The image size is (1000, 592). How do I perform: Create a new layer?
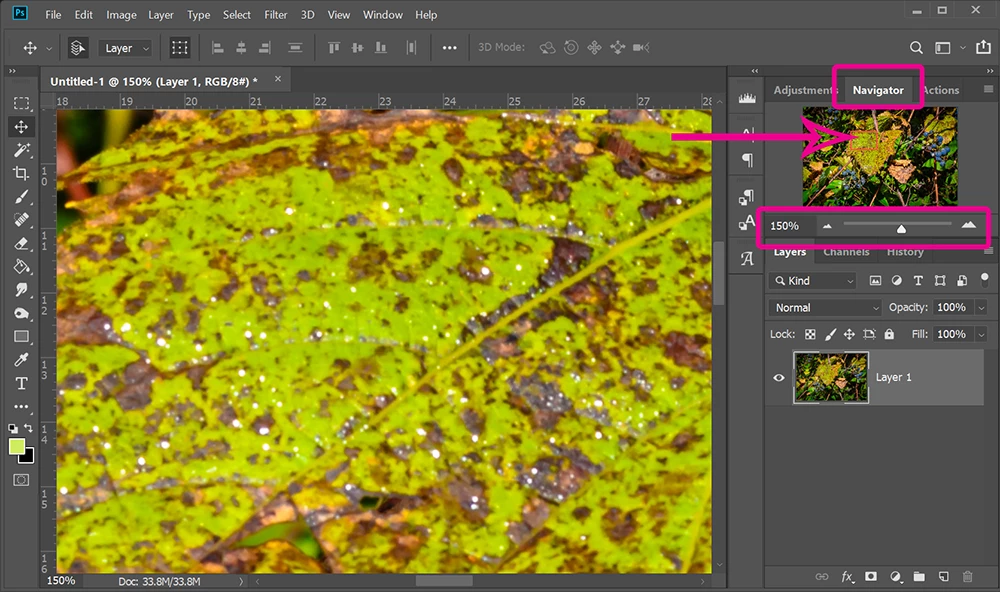[x=943, y=577]
